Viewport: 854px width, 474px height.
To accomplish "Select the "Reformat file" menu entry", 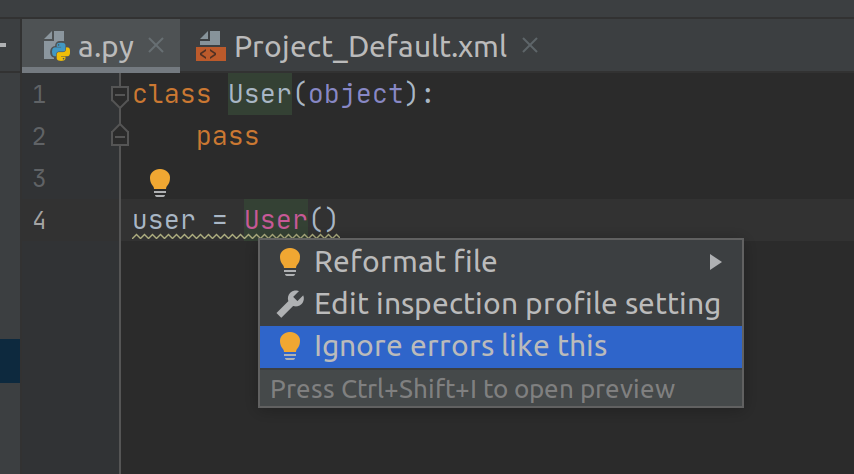I will click(405, 262).
